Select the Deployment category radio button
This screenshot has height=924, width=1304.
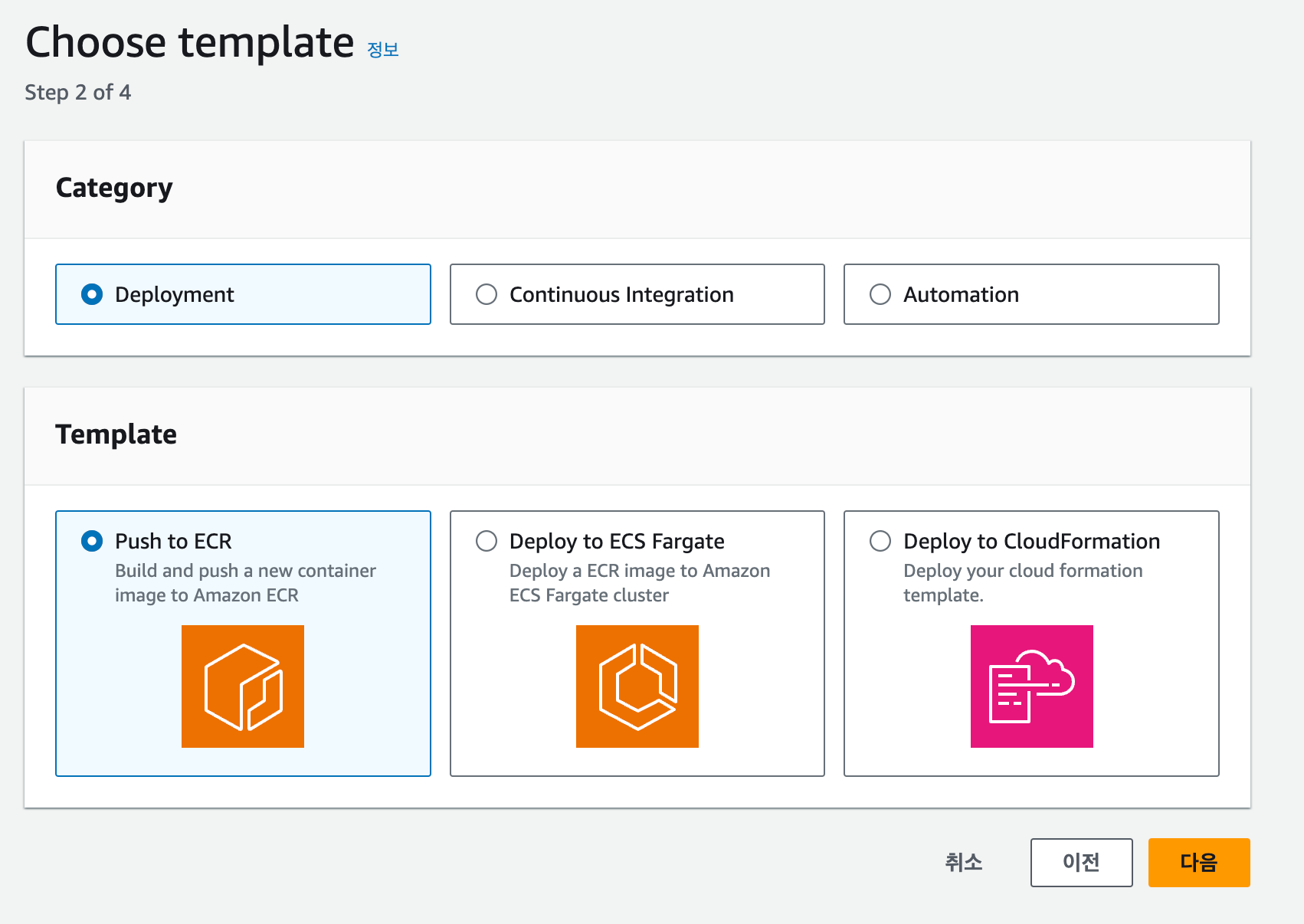click(92, 294)
